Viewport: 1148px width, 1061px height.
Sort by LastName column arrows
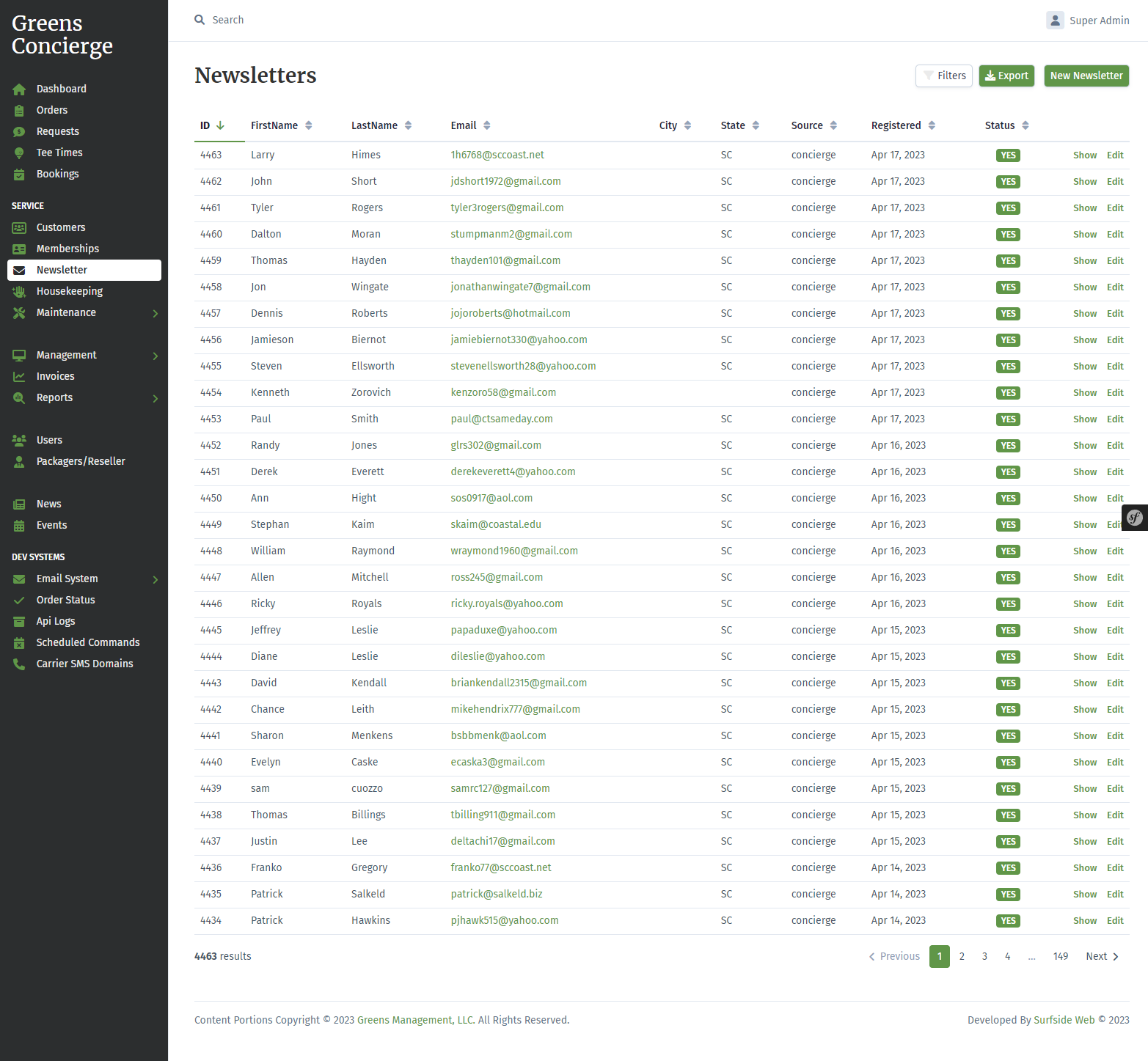coord(408,125)
